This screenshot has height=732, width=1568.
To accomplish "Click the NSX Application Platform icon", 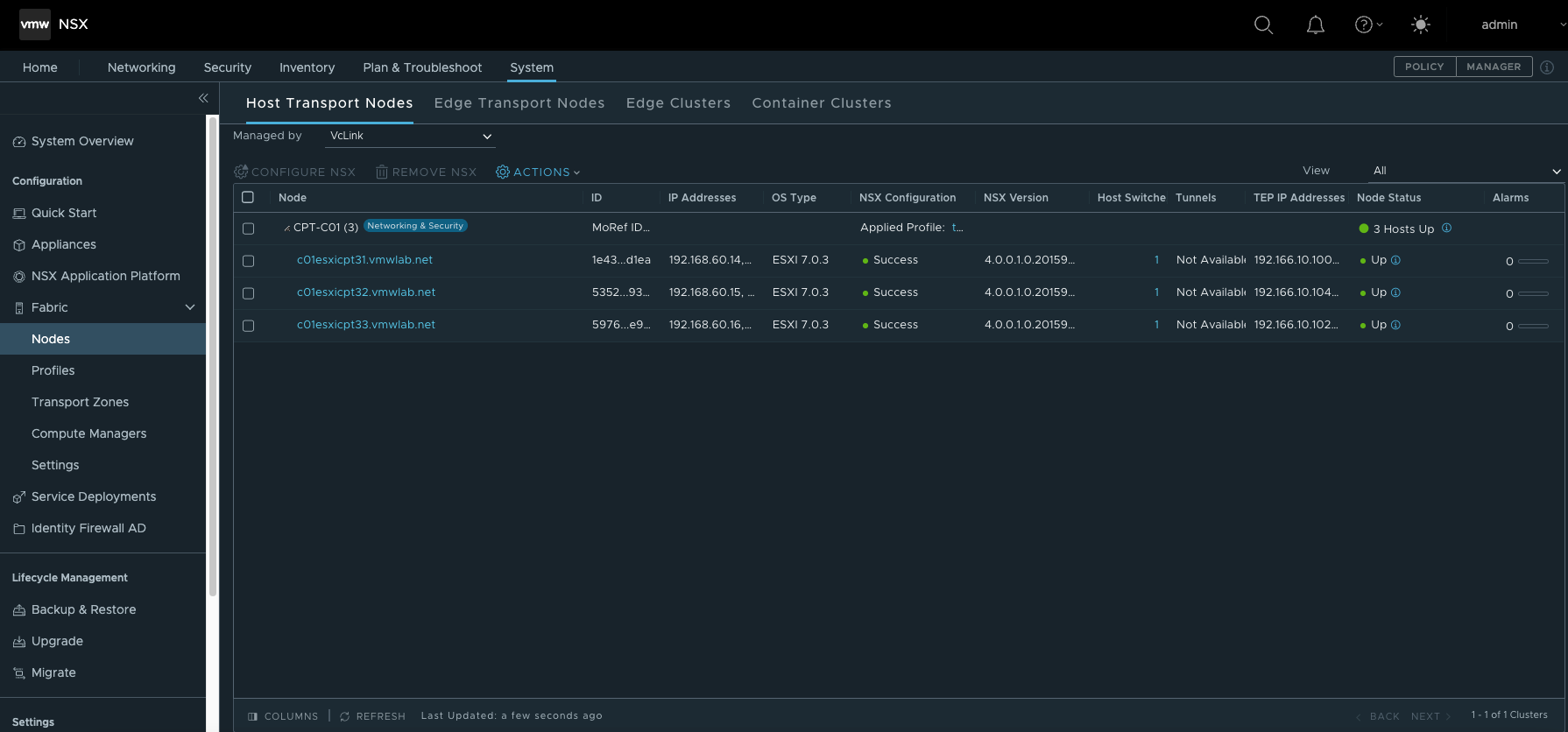I will pyautogui.click(x=19, y=277).
